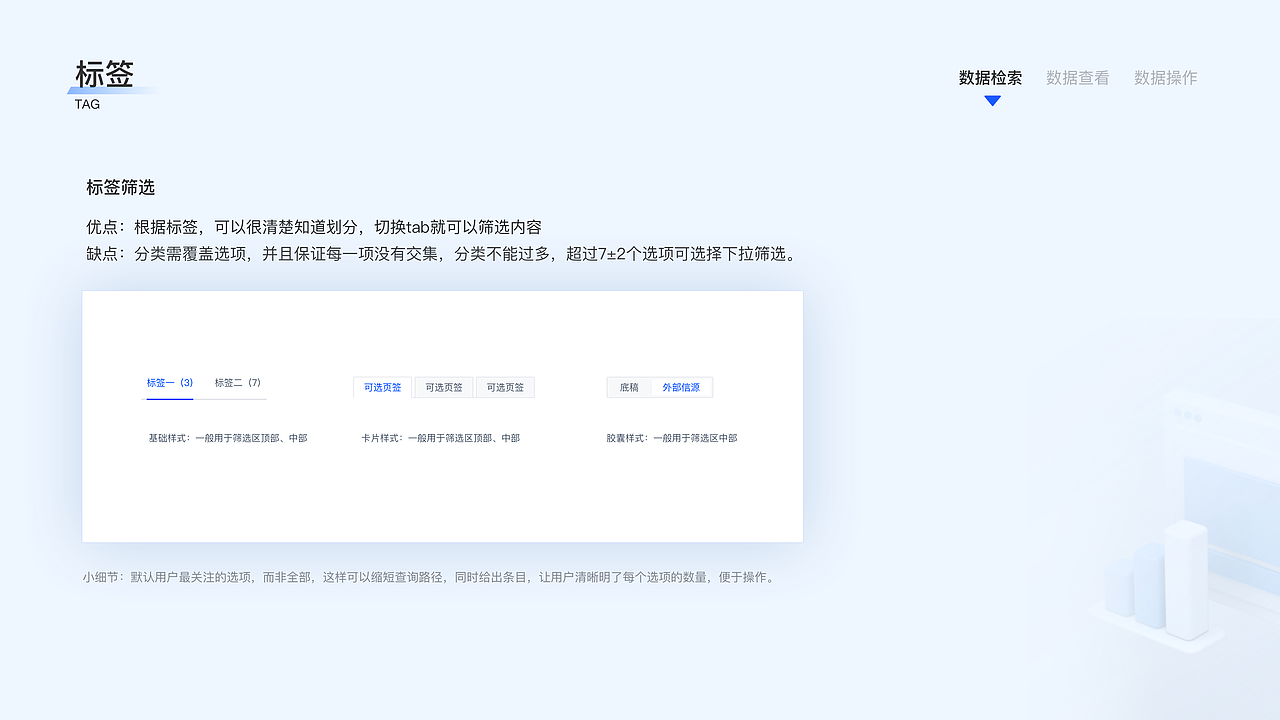Open the 数据操作 section

pyautogui.click(x=1165, y=78)
